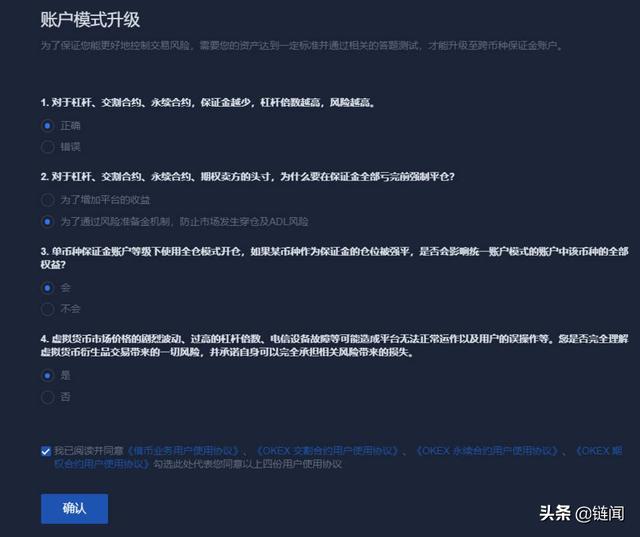
Task: Click question 2 text about 强制平仓
Action: pyautogui.click(x=247, y=176)
